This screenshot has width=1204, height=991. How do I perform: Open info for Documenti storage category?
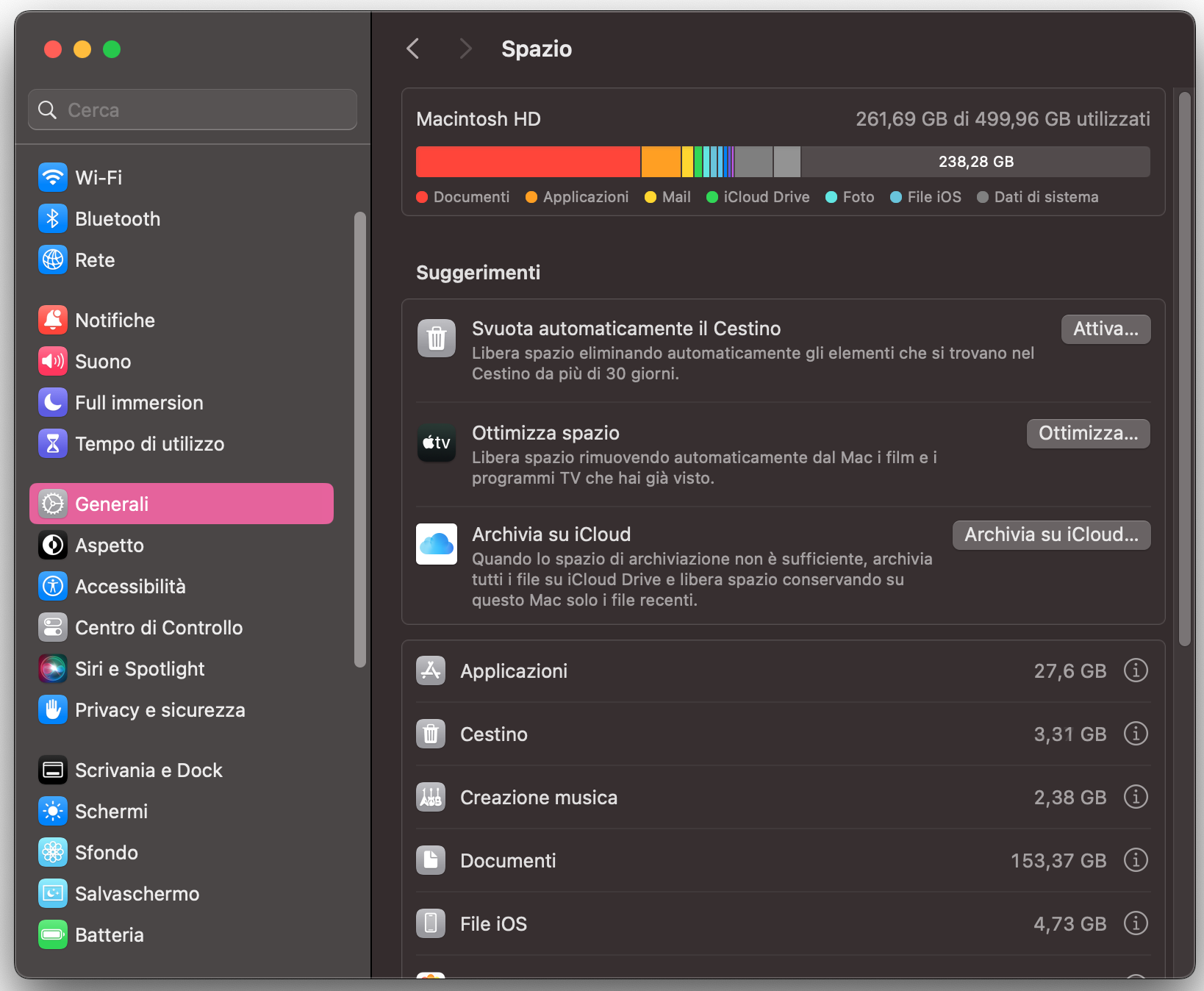pyautogui.click(x=1135, y=860)
